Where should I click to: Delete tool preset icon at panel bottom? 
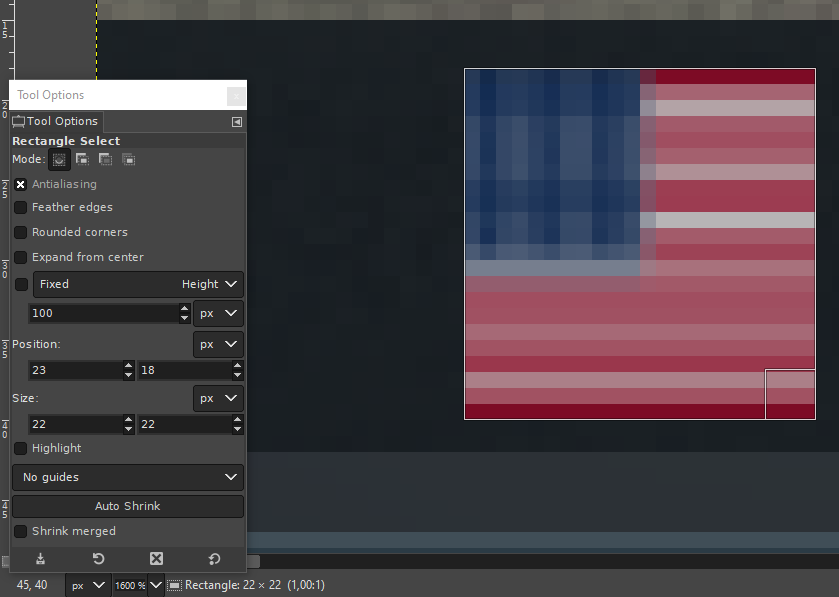(156, 559)
